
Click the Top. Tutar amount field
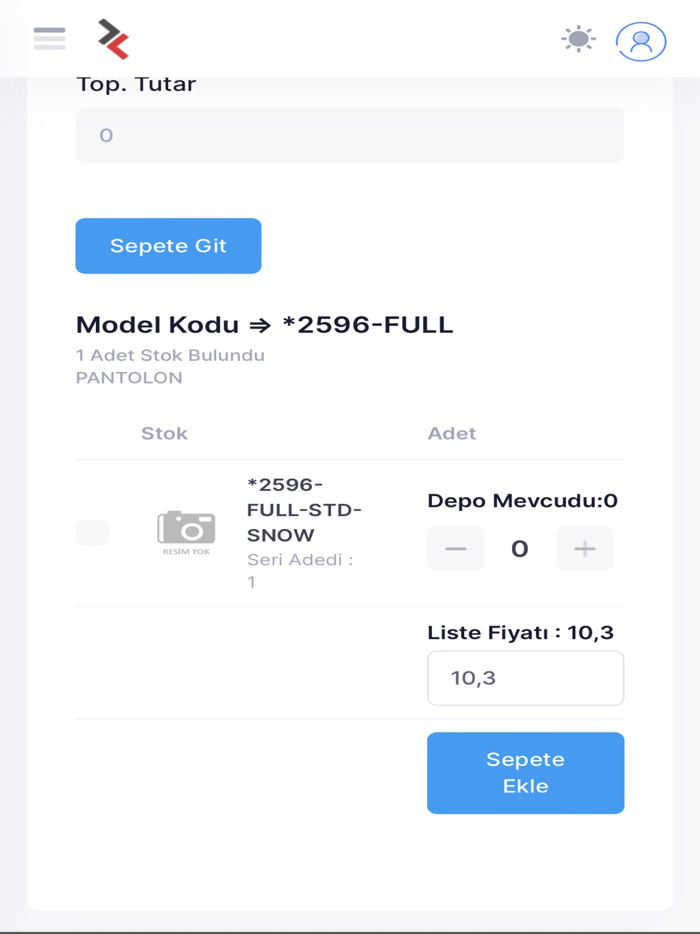click(350, 135)
